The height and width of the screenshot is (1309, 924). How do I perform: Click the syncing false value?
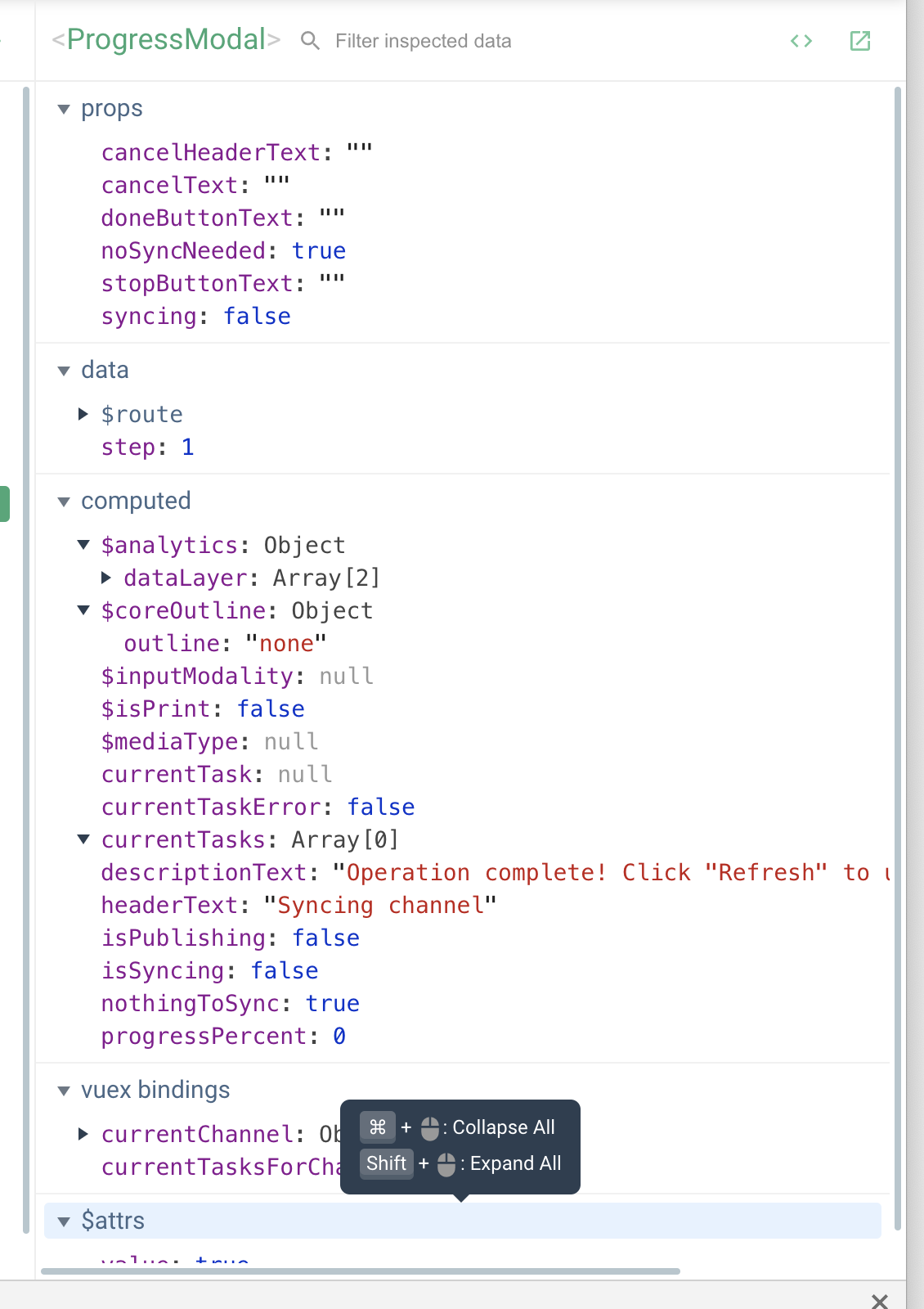click(258, 316)
